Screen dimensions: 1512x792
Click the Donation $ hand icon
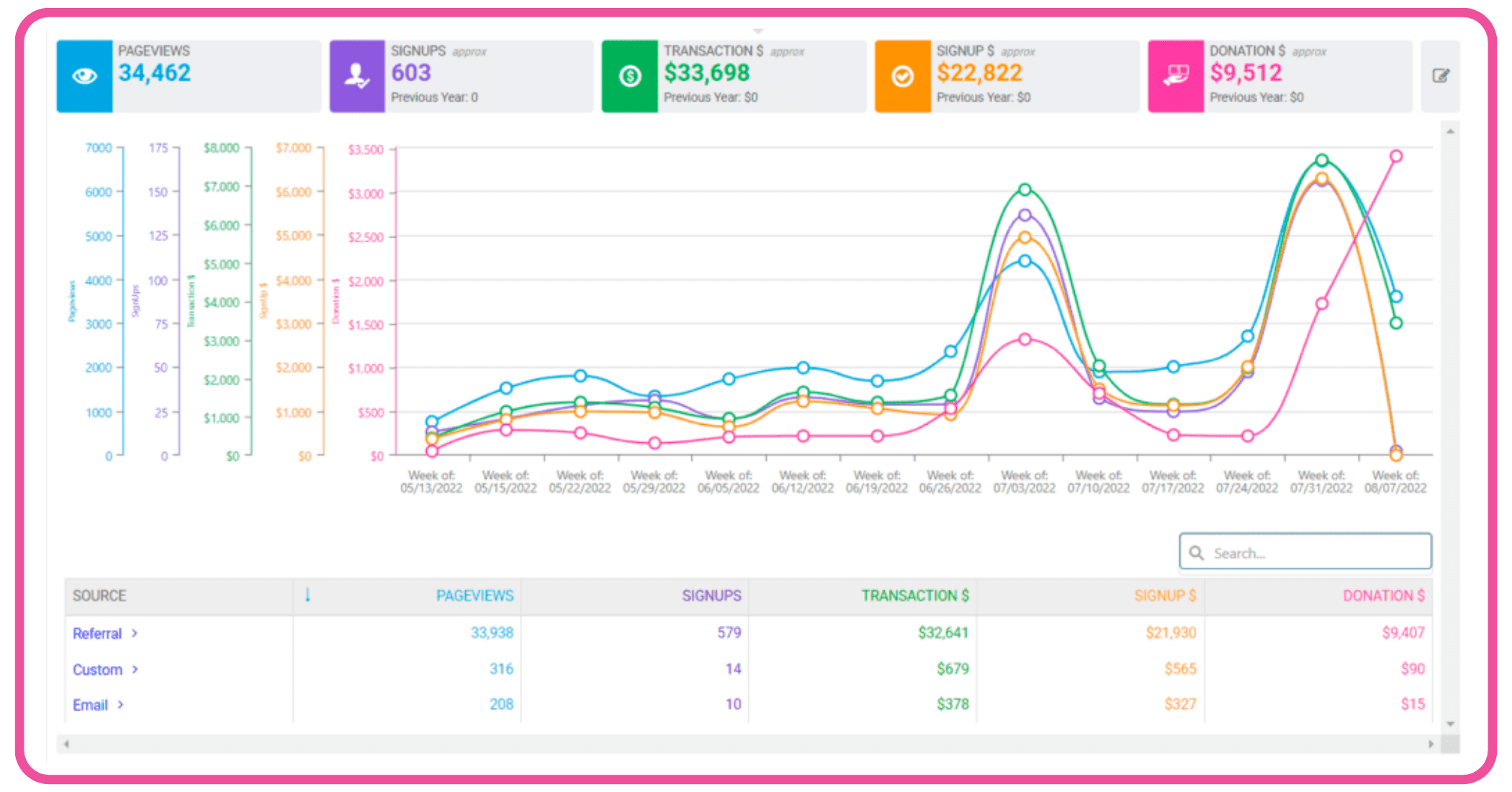(1176, 74)
